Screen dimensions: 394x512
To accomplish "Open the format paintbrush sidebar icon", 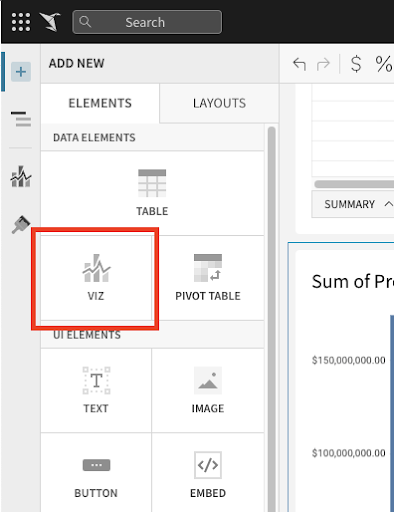I will coord(21,224).
